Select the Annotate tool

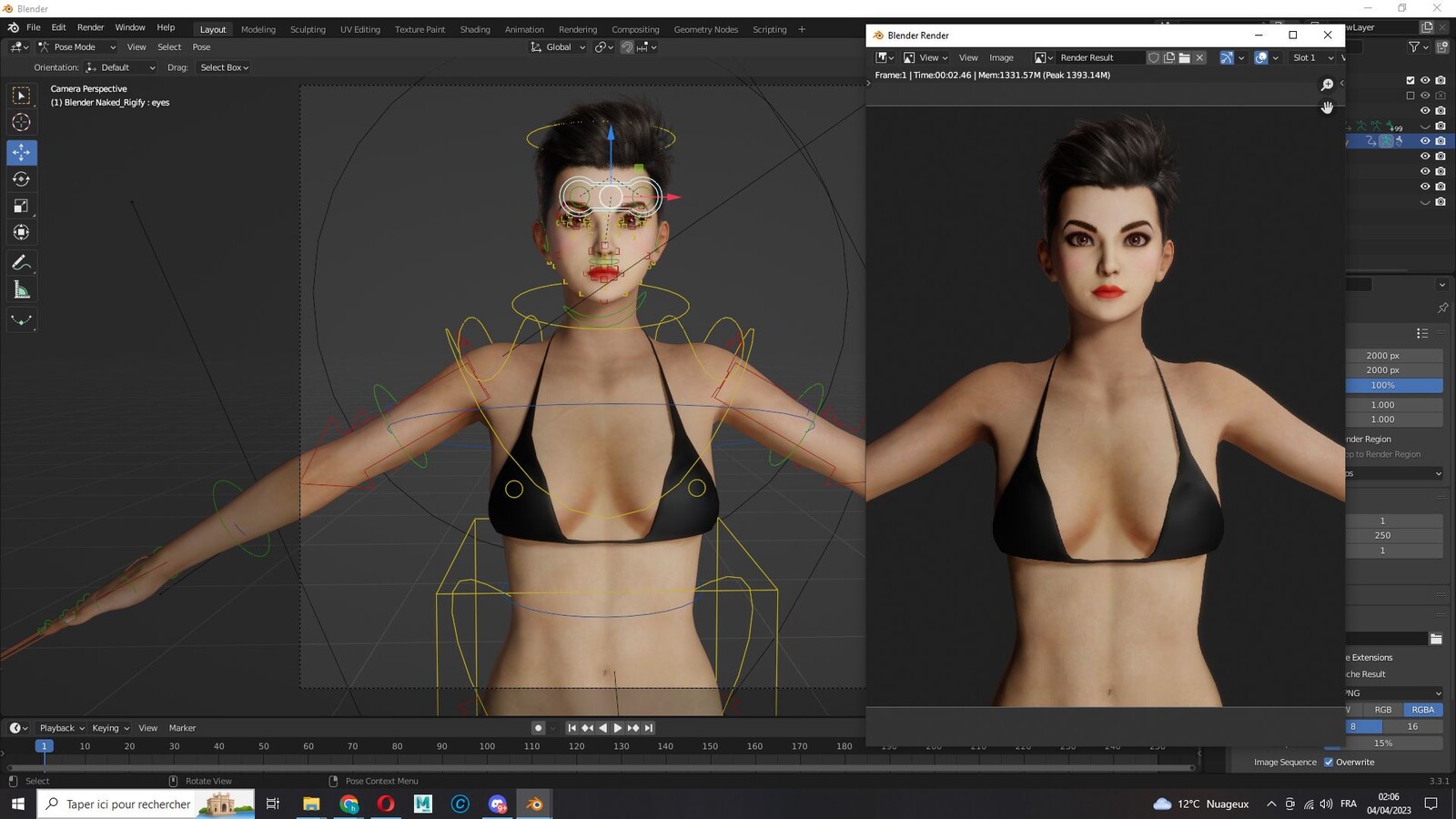(21, 263)
